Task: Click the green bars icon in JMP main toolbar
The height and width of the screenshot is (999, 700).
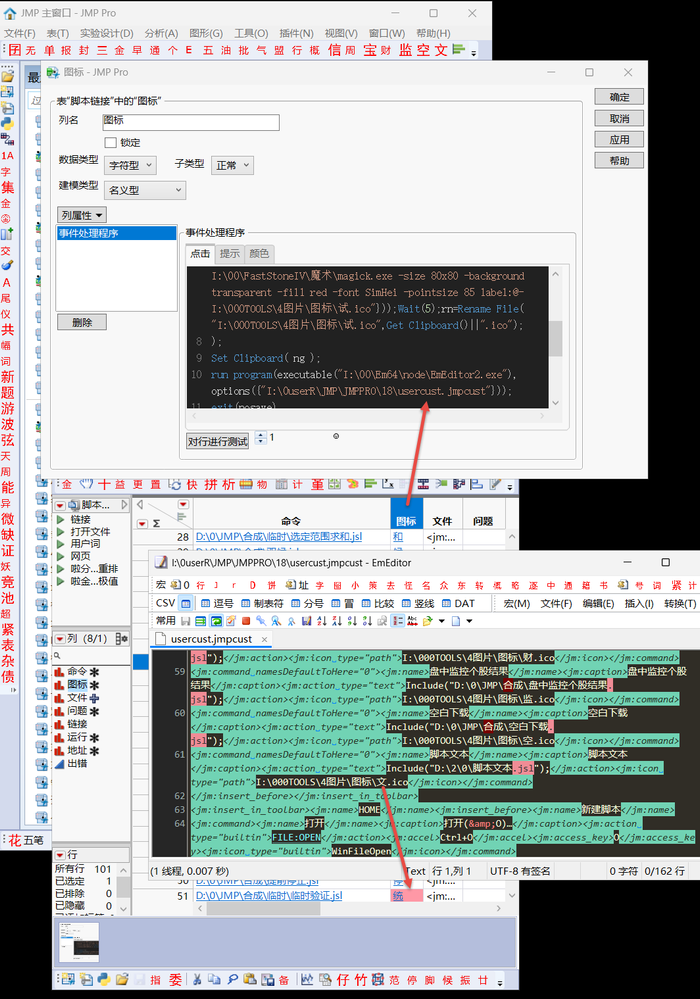Action: pos(459,50)
